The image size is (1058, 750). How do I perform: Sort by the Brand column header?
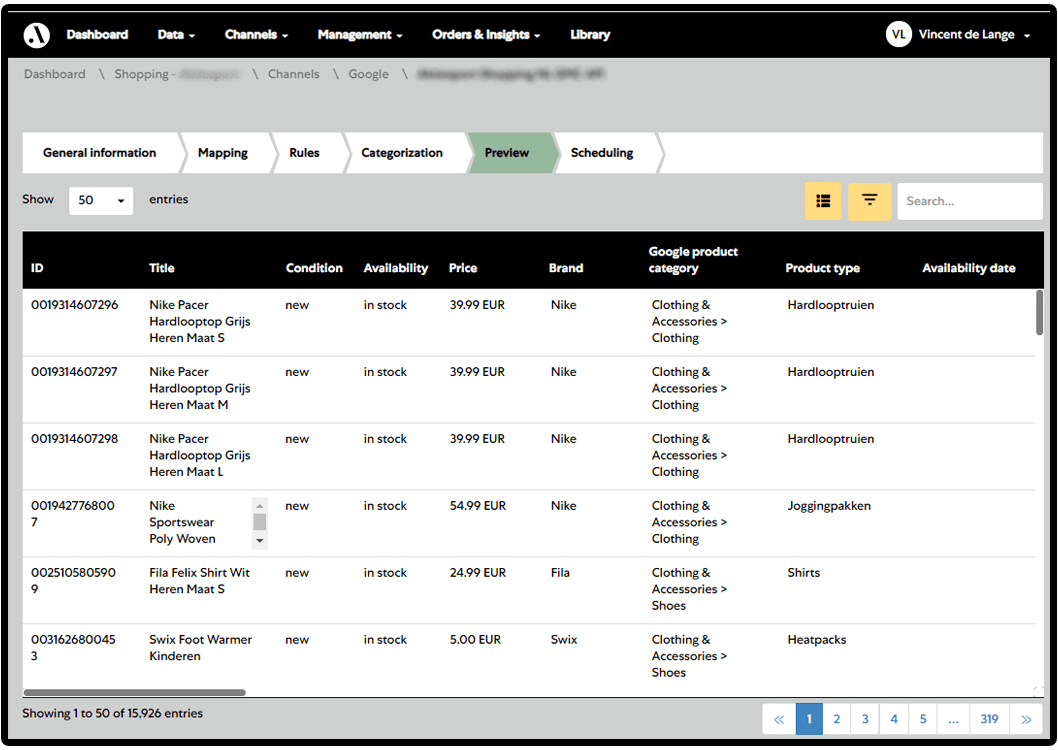[x=565, y=268]
